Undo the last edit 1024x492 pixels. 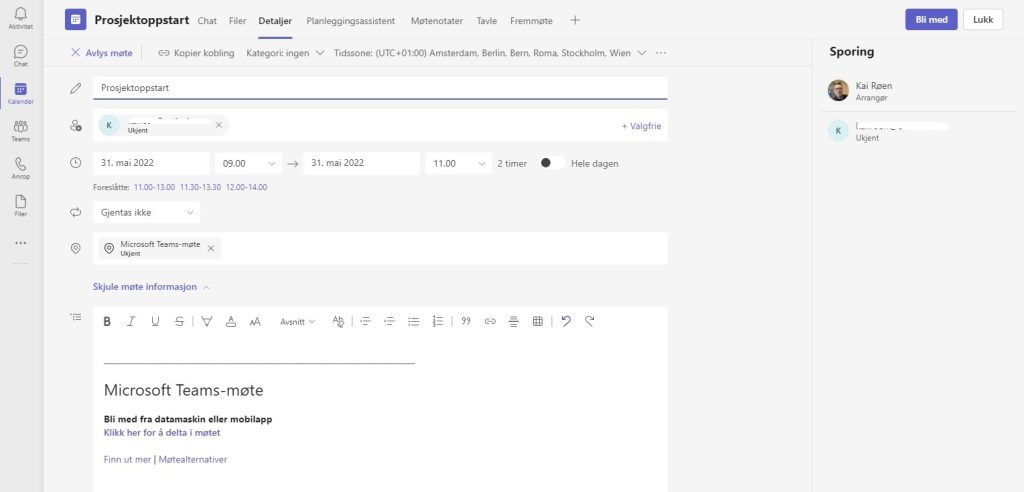point(566,321)
